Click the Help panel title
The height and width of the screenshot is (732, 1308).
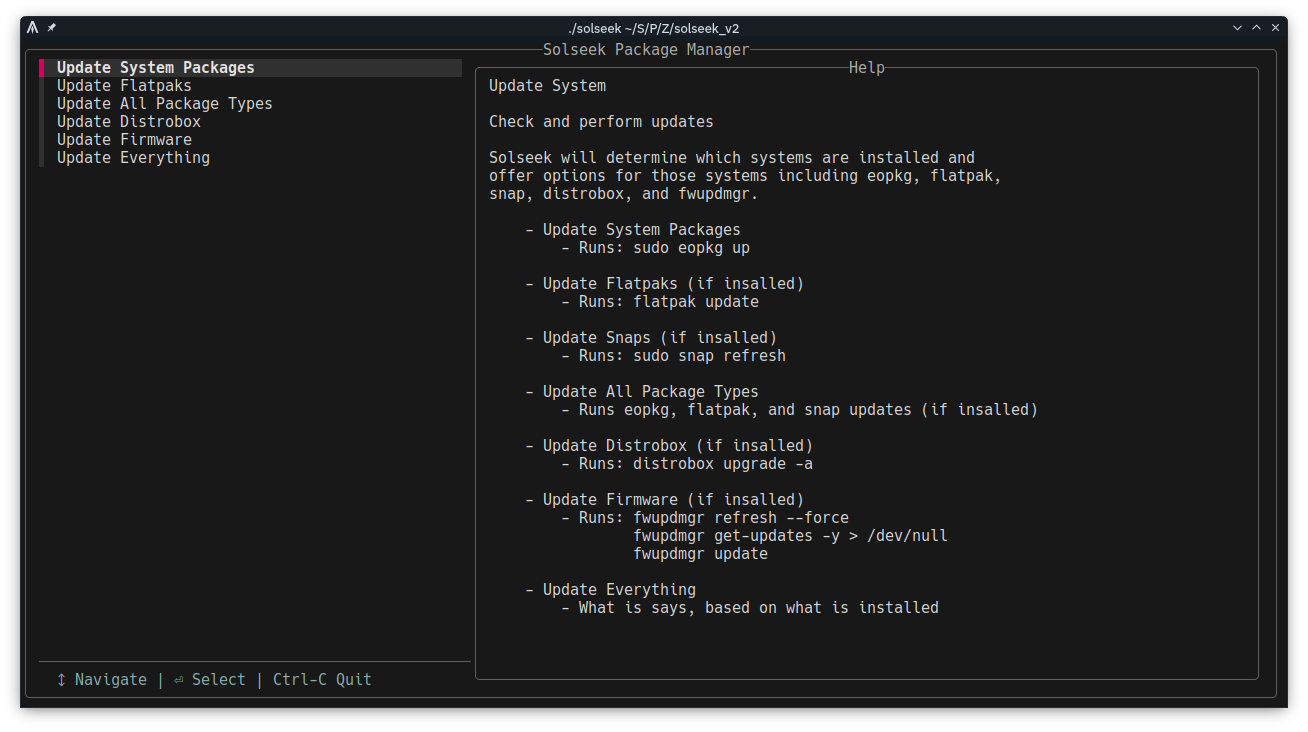click(x=866, y=68)
